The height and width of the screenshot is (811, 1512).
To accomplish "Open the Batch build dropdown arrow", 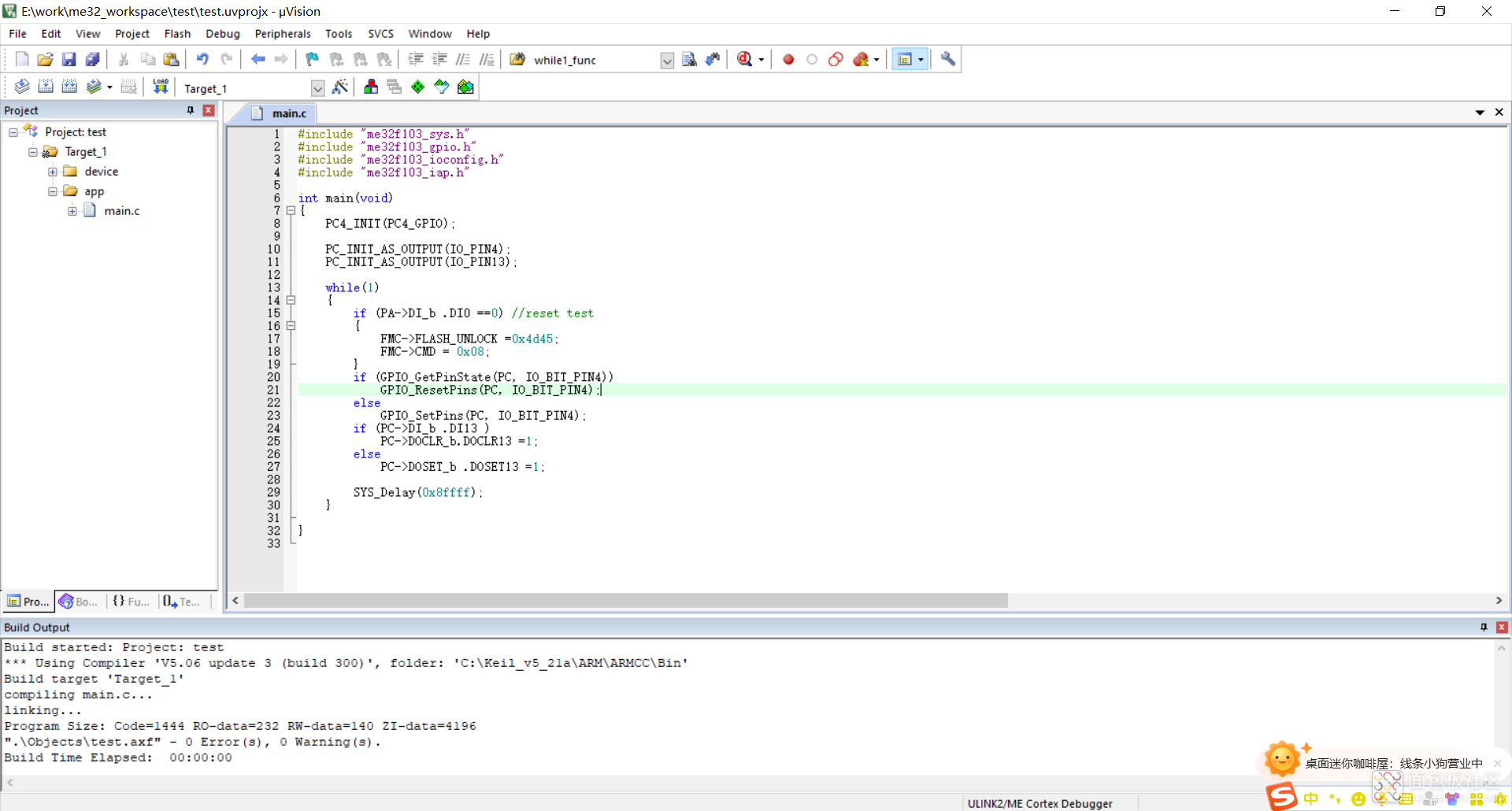I will pos(109,87).
